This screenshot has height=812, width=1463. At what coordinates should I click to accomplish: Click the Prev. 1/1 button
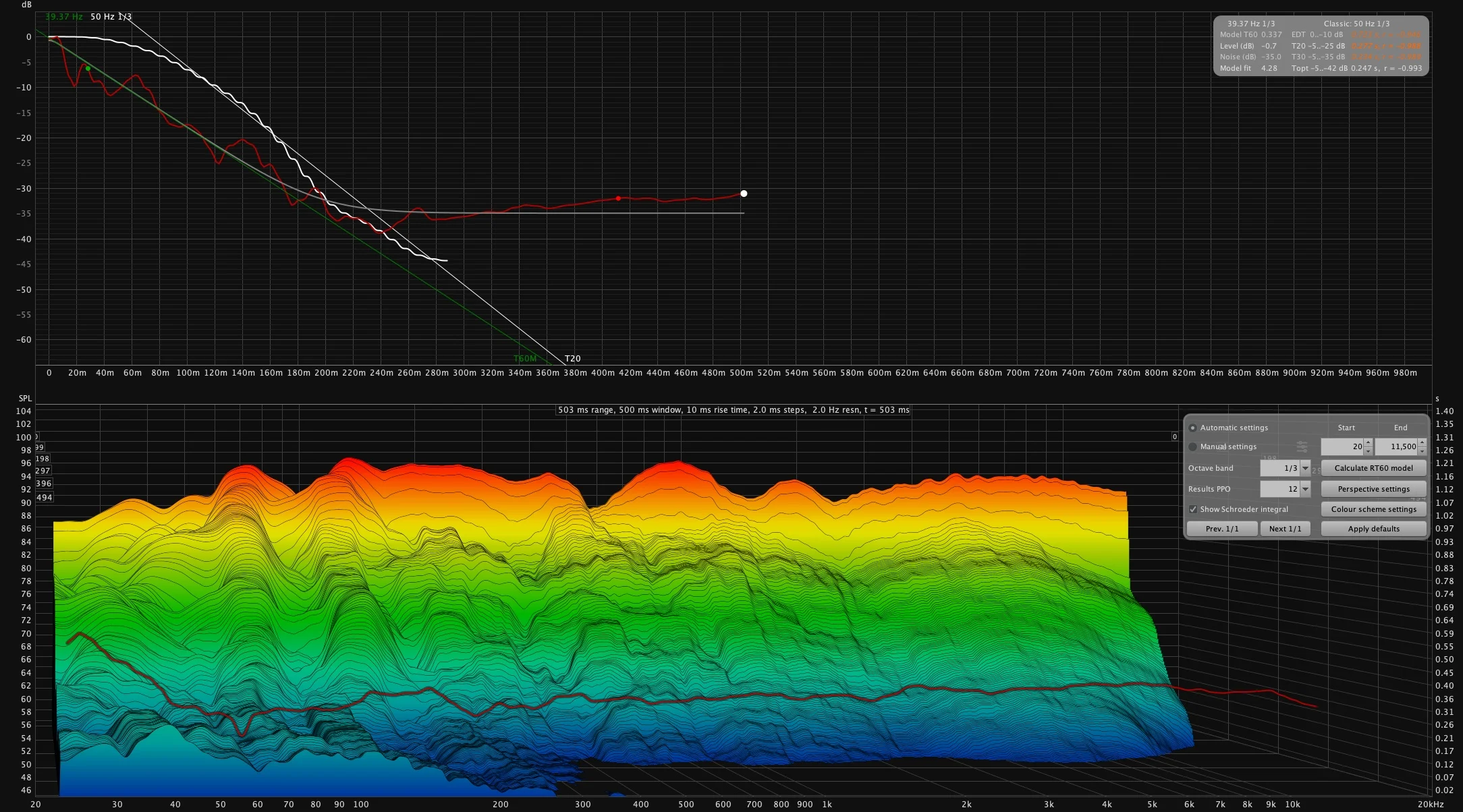coord(1222,529)
